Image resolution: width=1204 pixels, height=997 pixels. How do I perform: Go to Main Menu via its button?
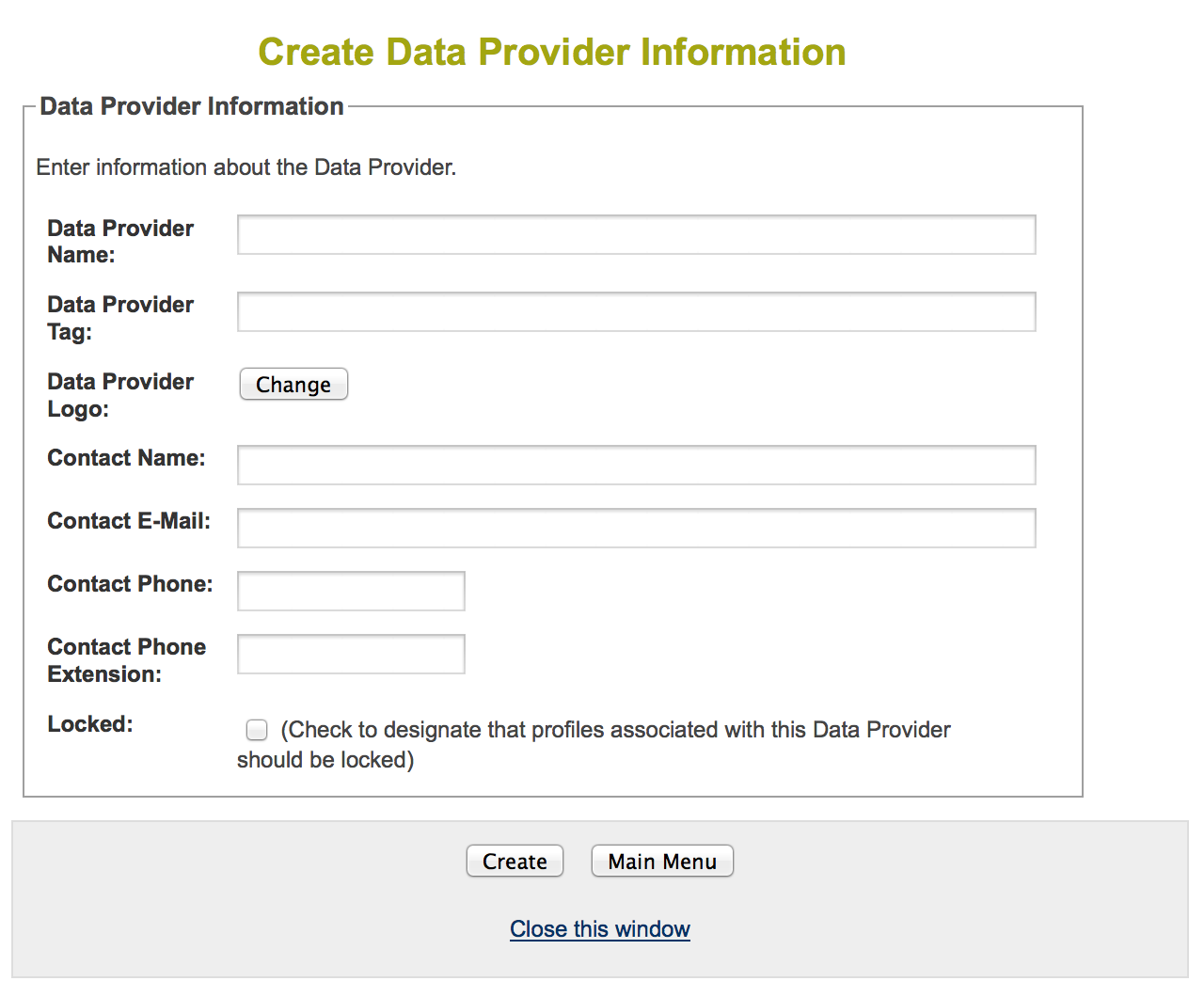point(662,862)
